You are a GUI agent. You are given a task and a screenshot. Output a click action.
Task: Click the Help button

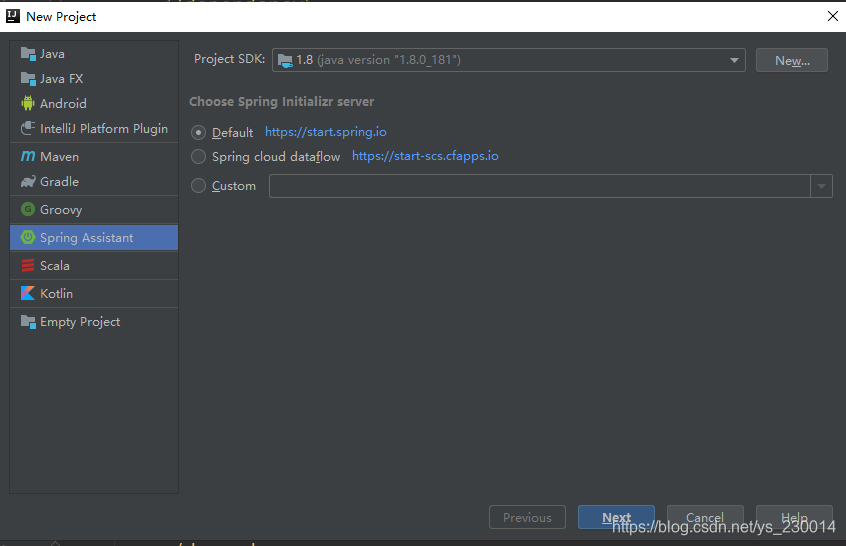click(794, 517)
